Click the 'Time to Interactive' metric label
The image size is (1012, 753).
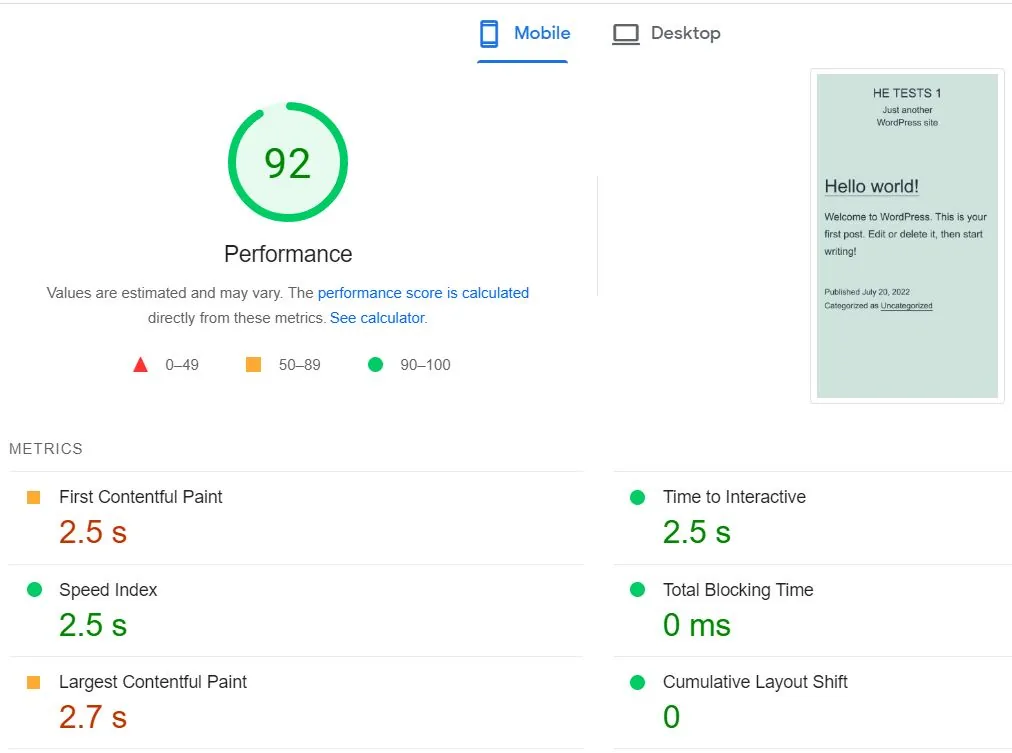click(x=734, y=497)
